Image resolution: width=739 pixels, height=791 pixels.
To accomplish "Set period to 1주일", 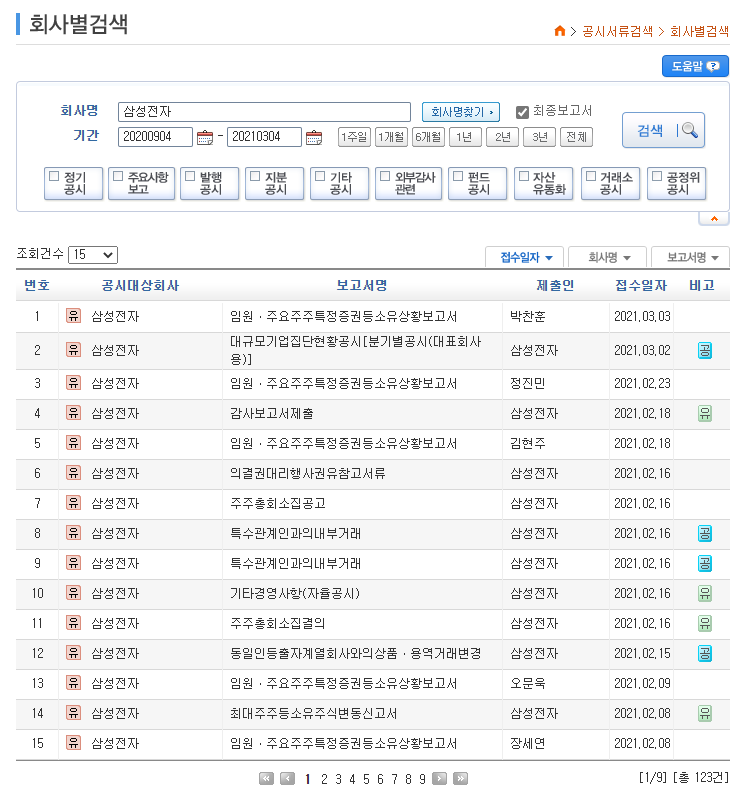I will click(x=354, y=137).
